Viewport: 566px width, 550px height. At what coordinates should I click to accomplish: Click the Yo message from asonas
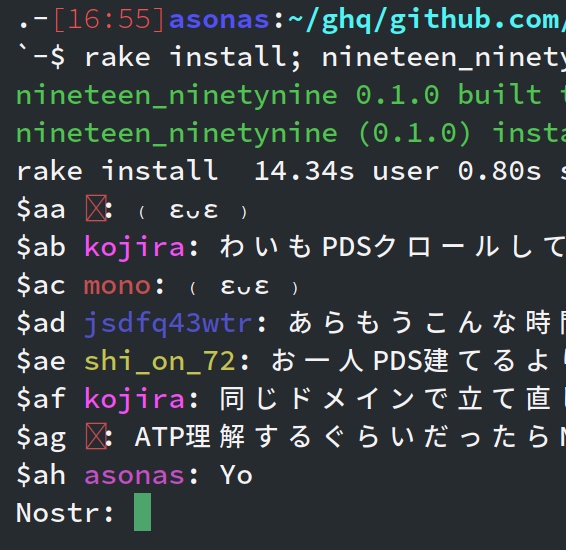[236, 475]
